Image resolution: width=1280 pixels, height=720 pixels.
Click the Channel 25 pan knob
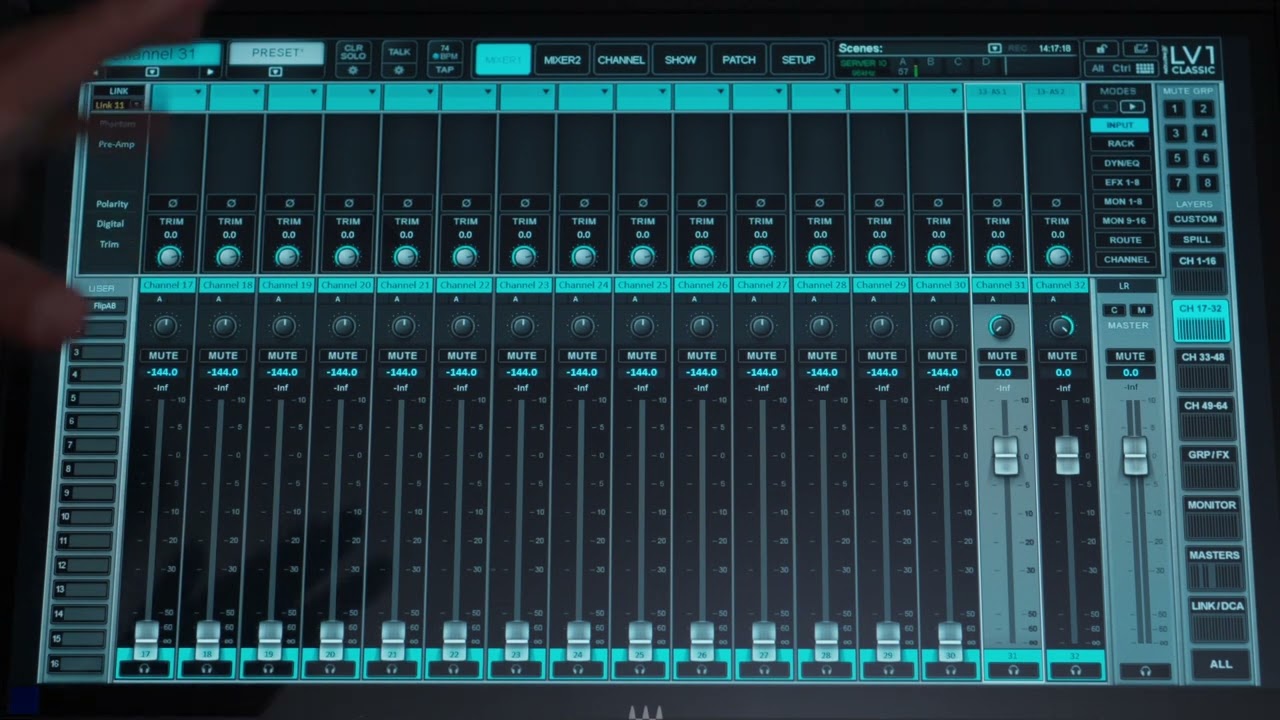642,326
